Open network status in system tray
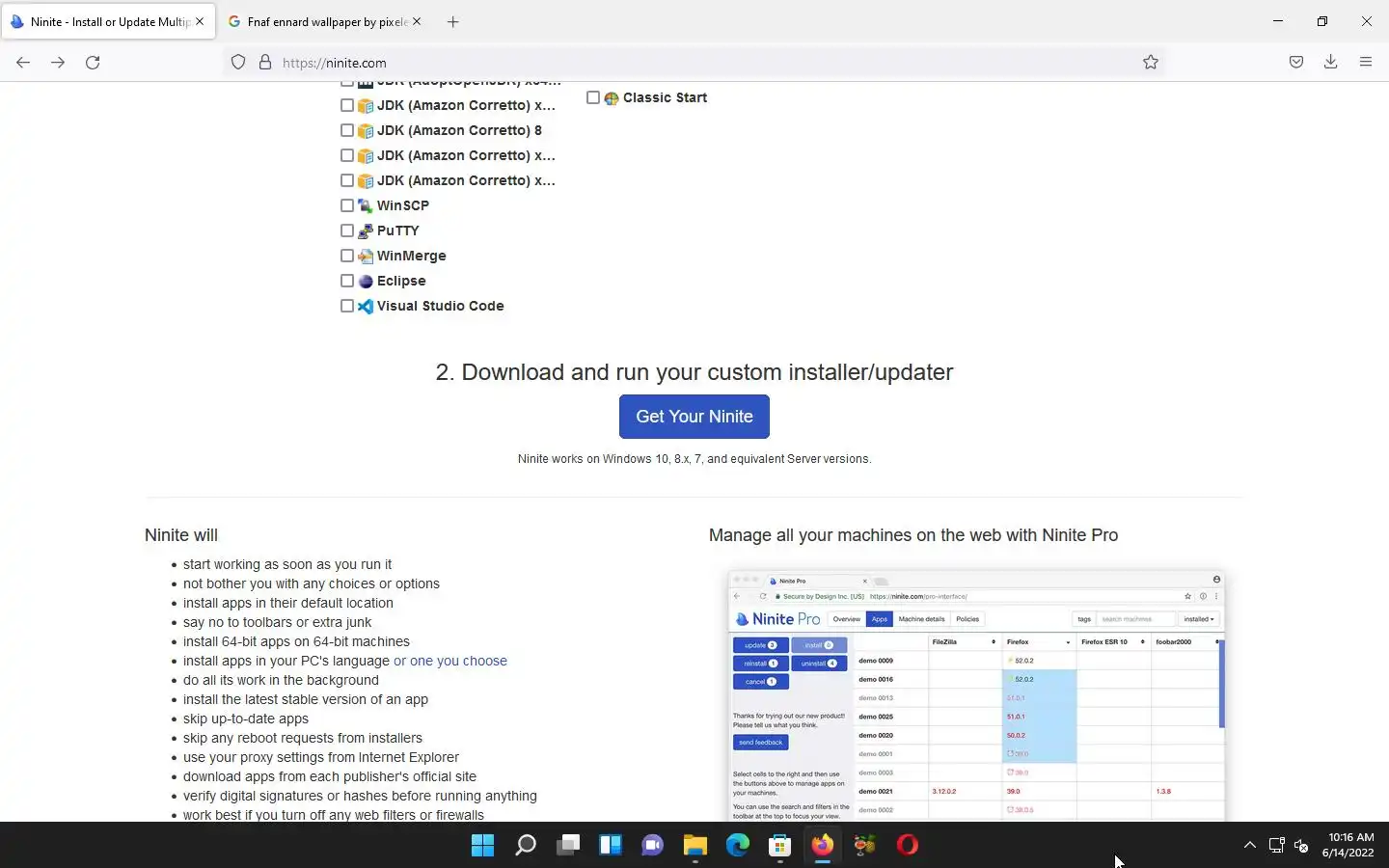 [1276, 846]
